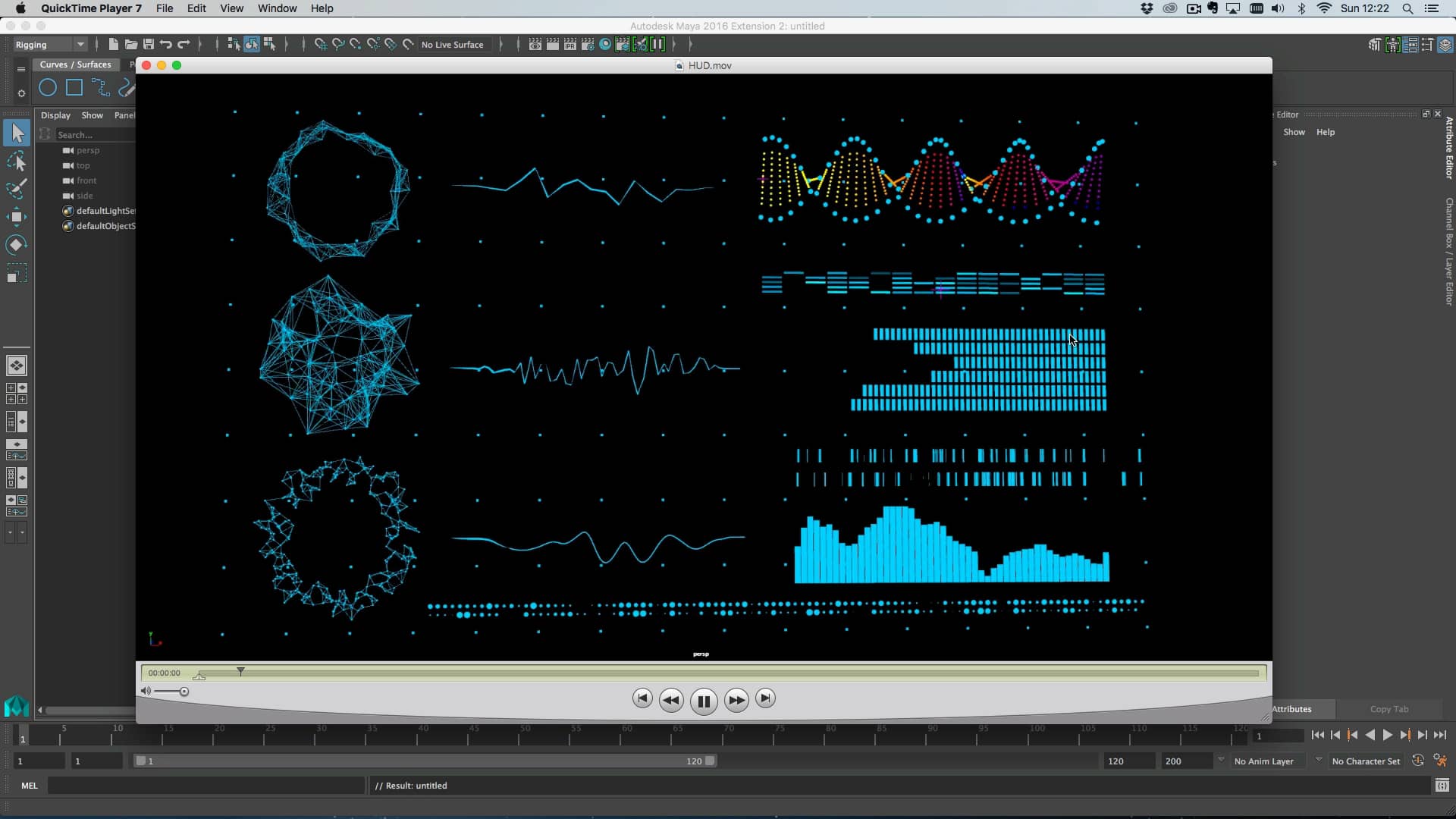
Task: Toggle the auto keyframe button
Action: point(1418,761)
